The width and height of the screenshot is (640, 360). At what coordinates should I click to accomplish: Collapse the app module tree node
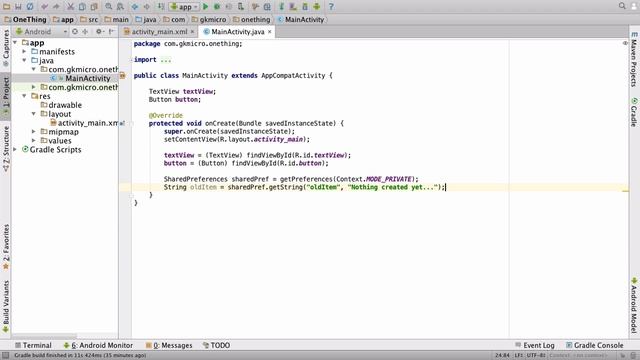click(x=15, y=42)
